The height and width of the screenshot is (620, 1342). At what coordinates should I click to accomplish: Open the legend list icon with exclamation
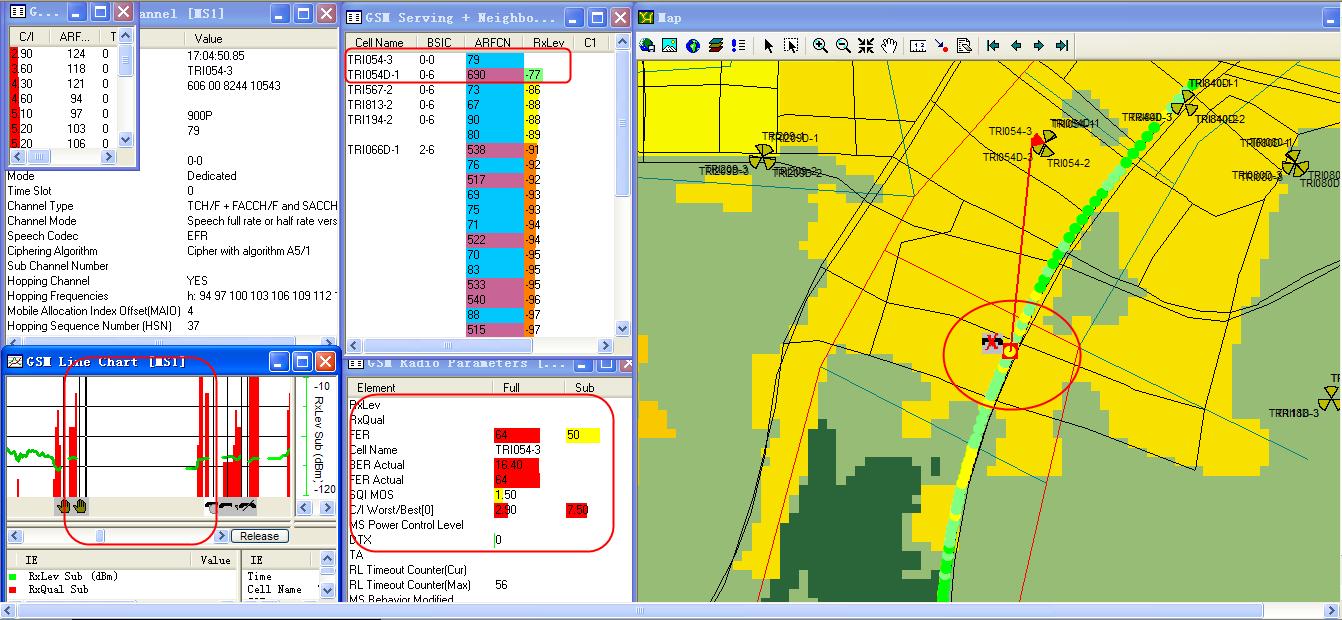click(x=738, y=45)
